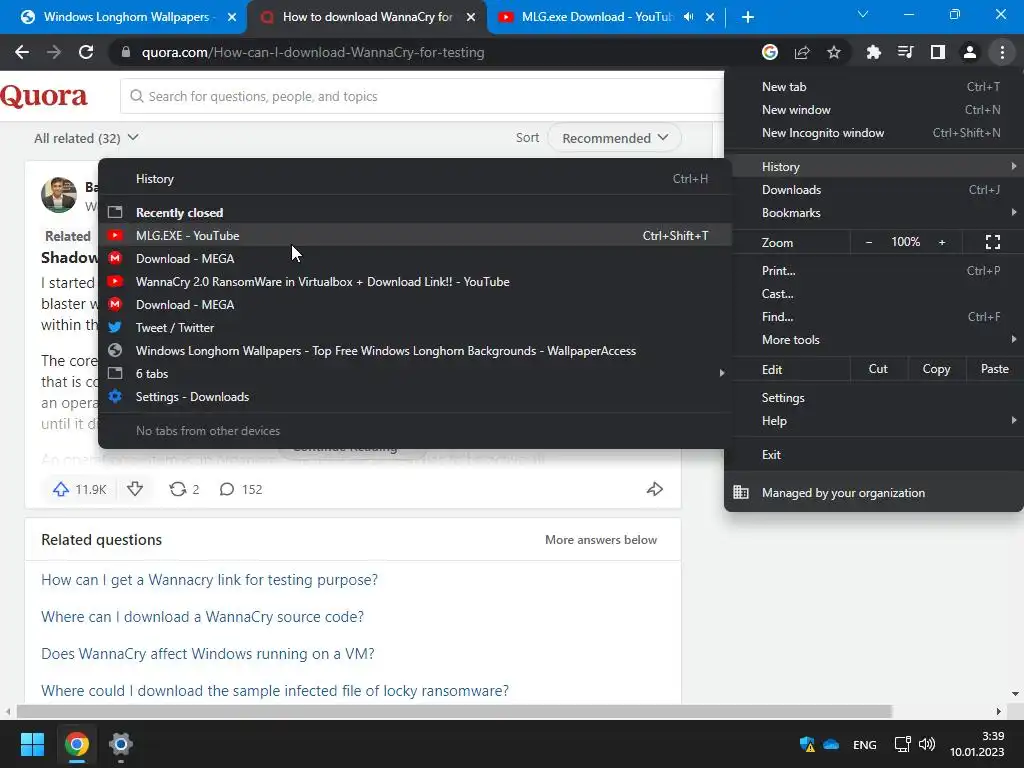
Task: Select New window menu item
Action: point(874,110)
